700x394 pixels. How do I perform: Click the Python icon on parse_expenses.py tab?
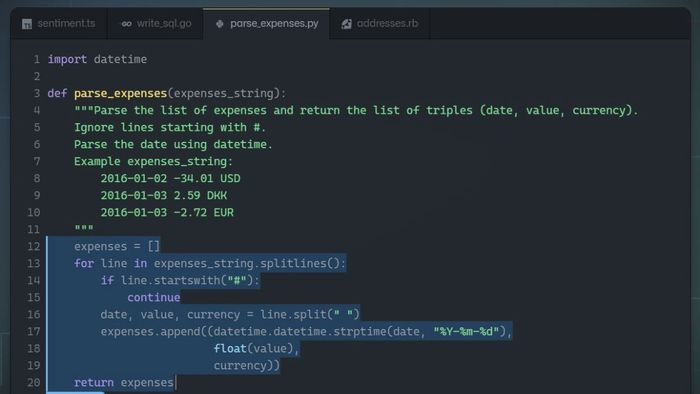tap(220, 24)
